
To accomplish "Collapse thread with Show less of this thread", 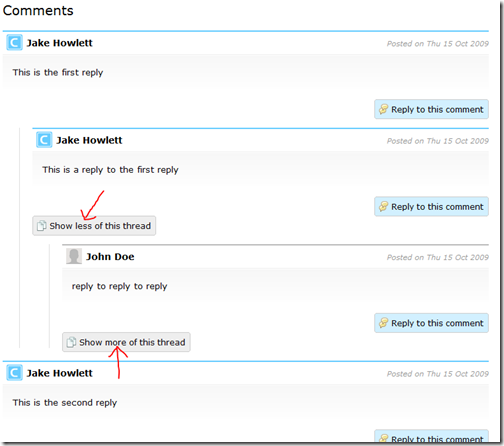I will coord(94,226).
